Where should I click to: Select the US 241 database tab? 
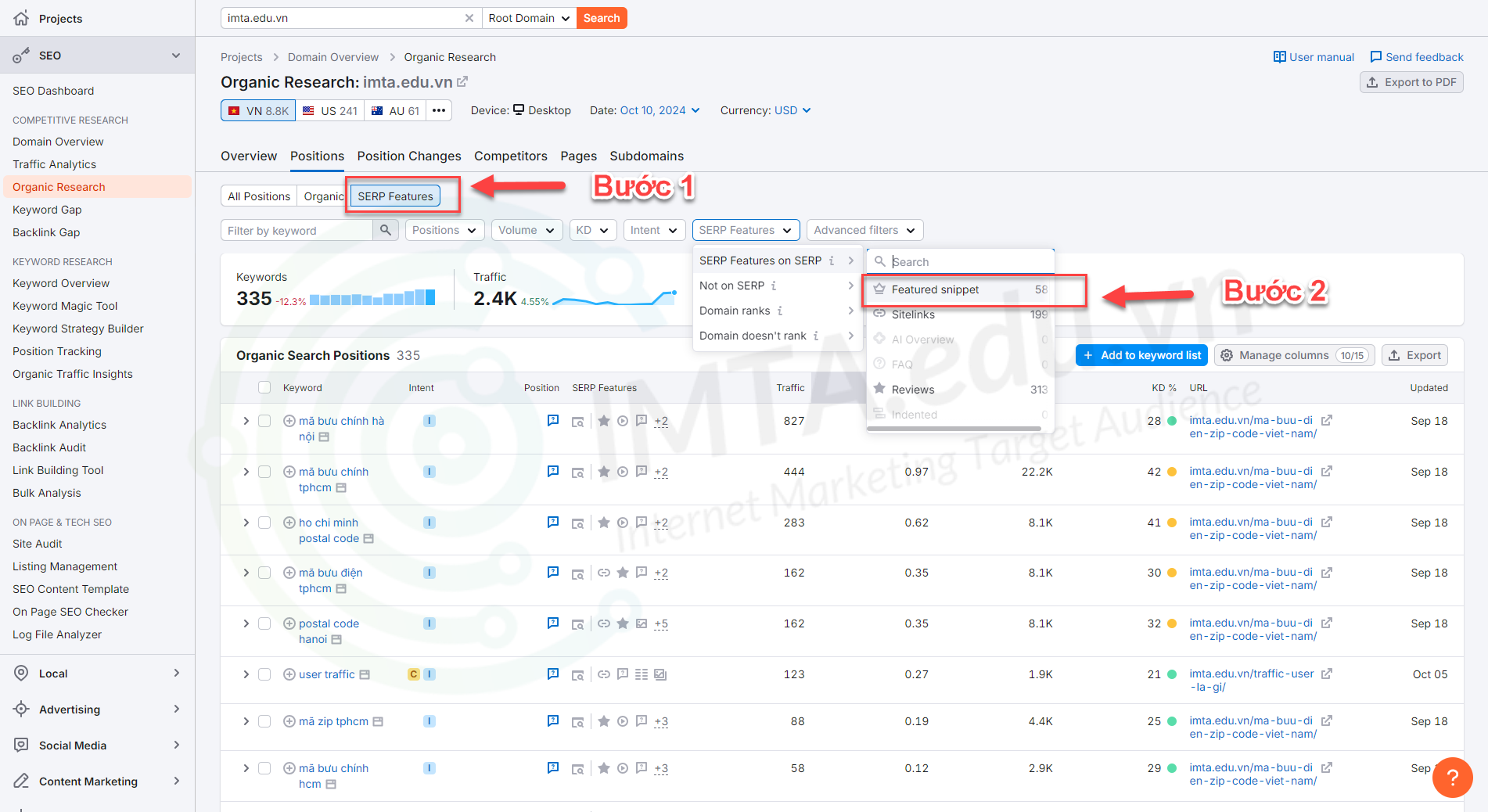click(x=330, y=110)
